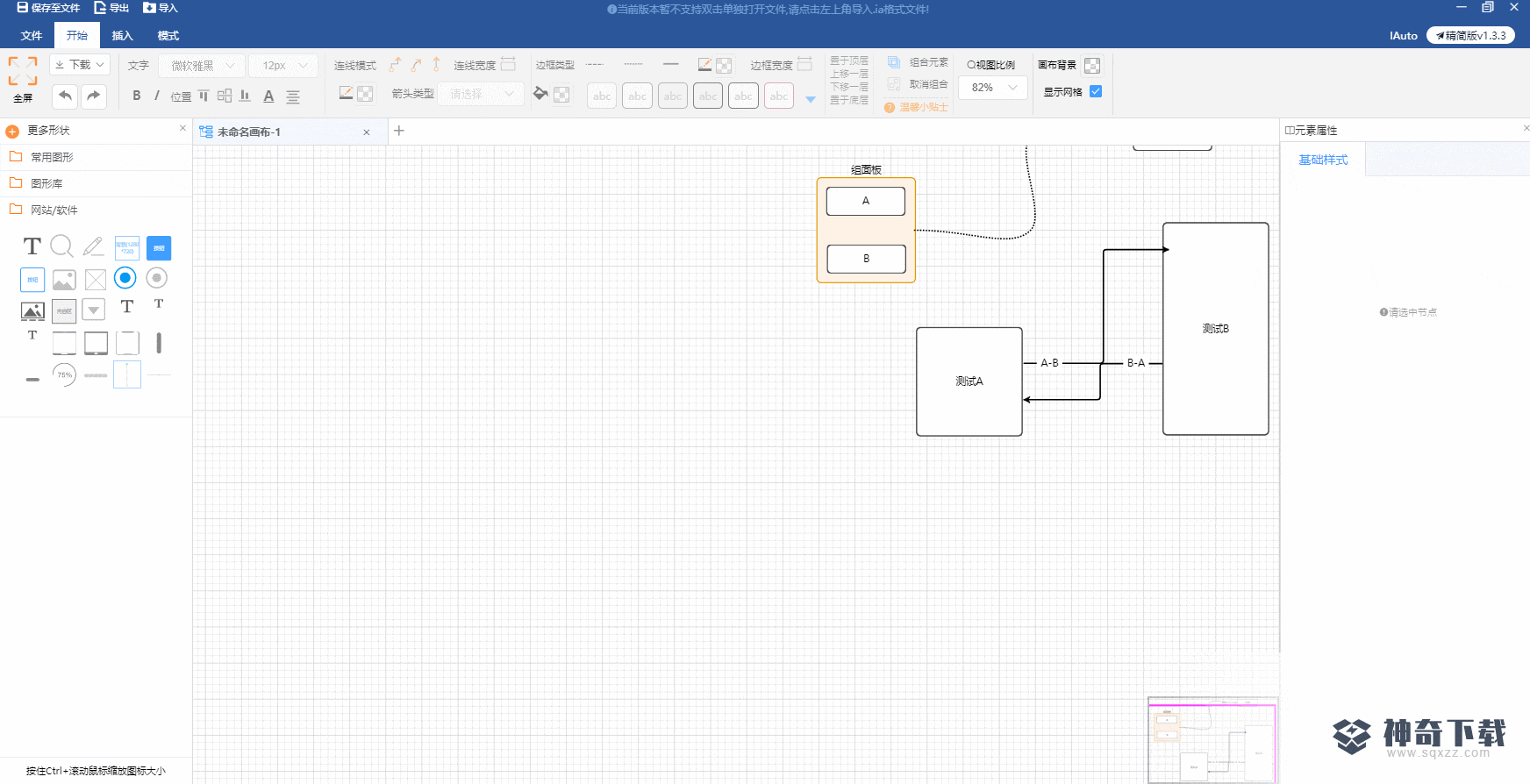
Task: Click 保存至文件 save button
Action: [48, 8]
